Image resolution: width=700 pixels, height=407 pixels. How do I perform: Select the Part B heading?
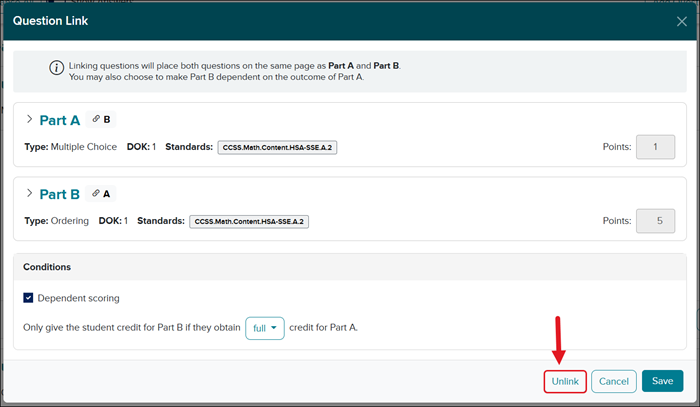[60, 195]
